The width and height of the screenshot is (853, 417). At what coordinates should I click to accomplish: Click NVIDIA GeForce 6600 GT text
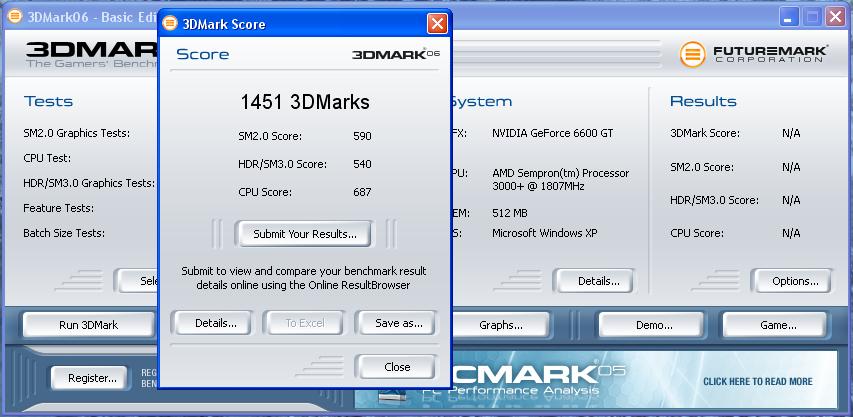click(553, 133)
